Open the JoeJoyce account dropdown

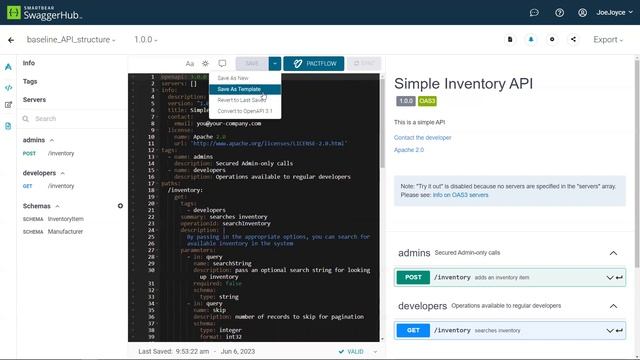tap(614, 13)
